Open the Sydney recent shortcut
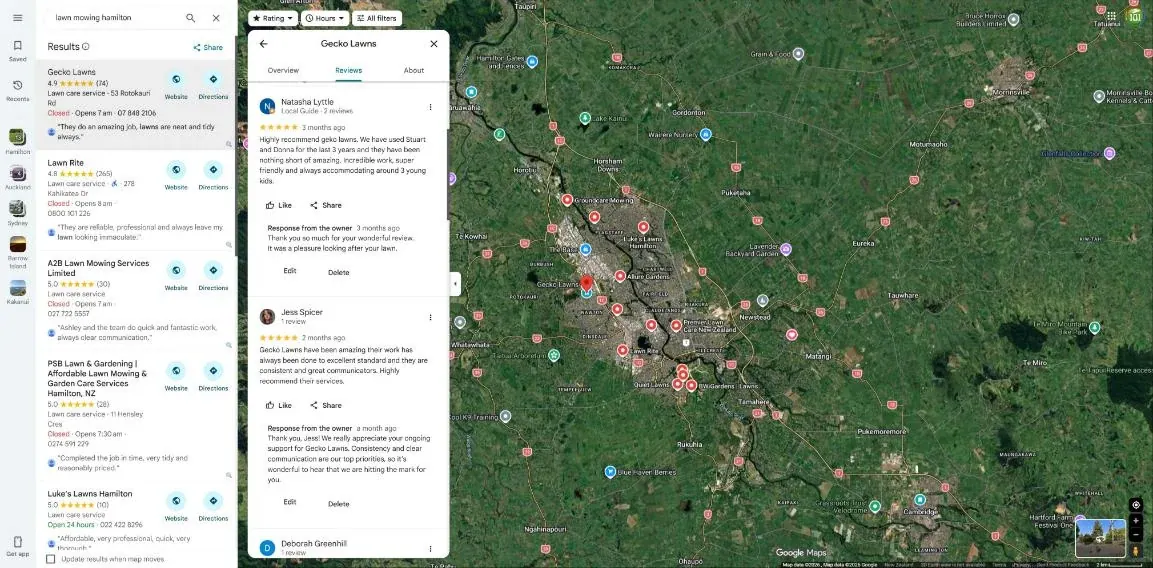1153x568 pixels. (18, 213)
